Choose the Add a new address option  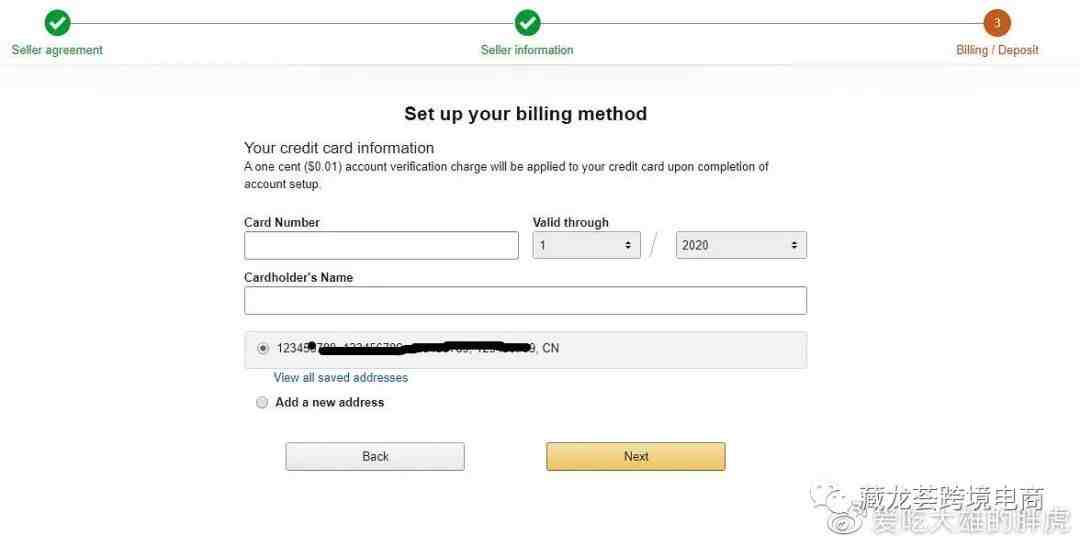[262, 402]
